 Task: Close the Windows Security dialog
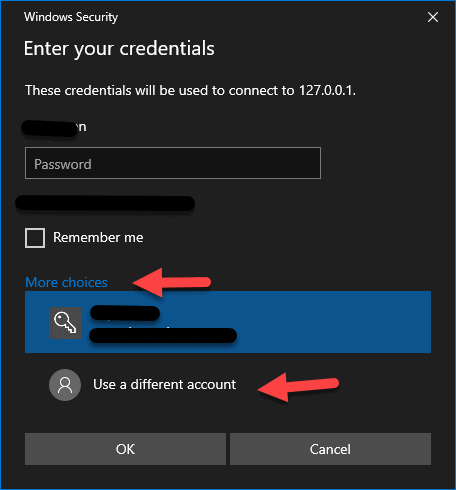coord(433,17)
